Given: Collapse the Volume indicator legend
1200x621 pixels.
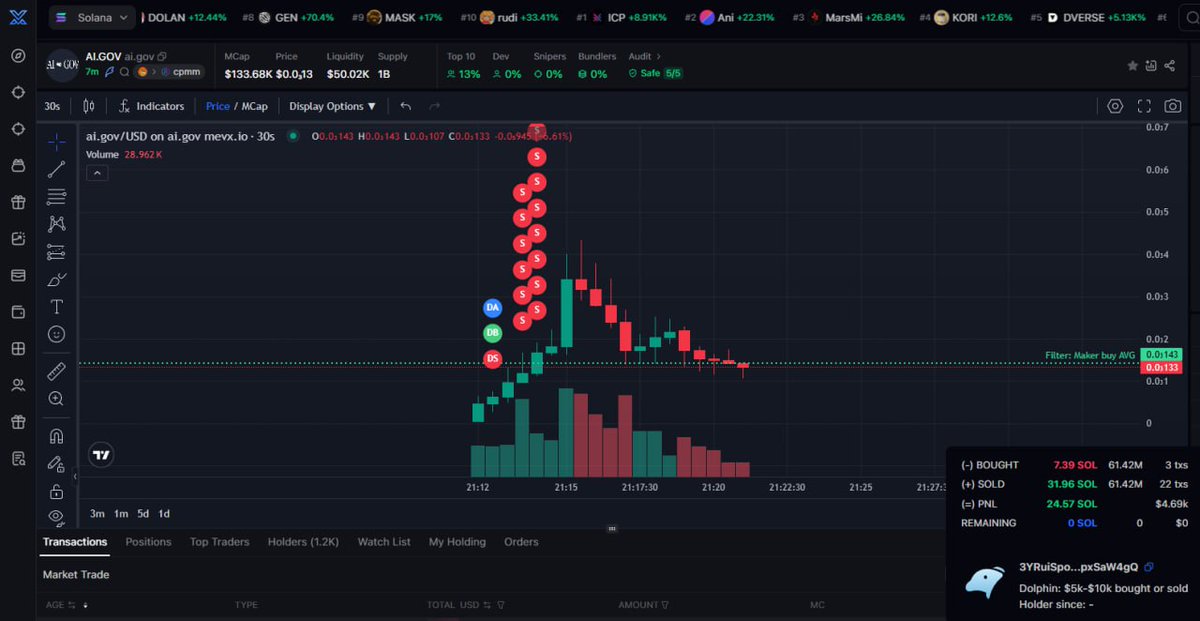Looking at the screenshot, I should (97, 173).
